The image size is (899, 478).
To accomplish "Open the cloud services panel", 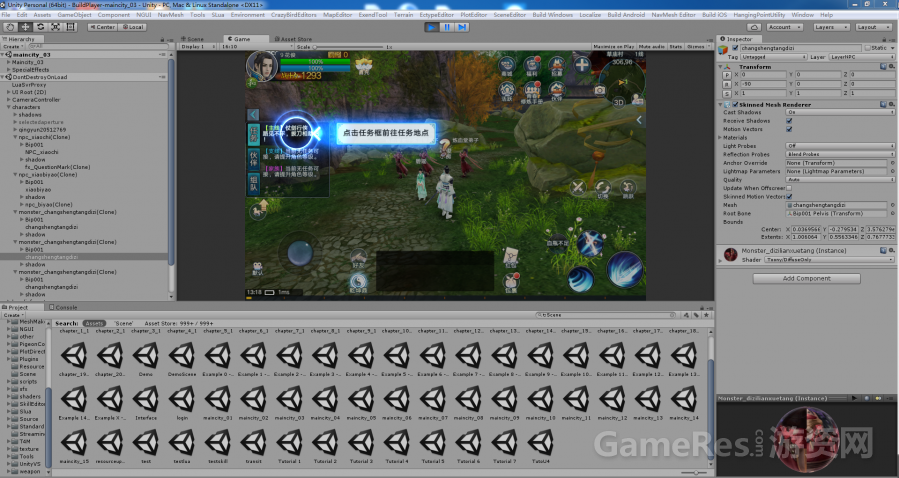I will [755, 27].
